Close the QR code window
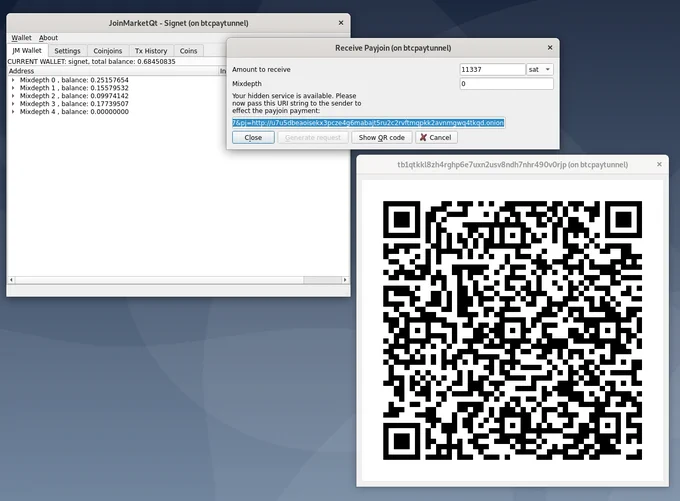This screenshot has width=680, height=501. pos(659,164)
